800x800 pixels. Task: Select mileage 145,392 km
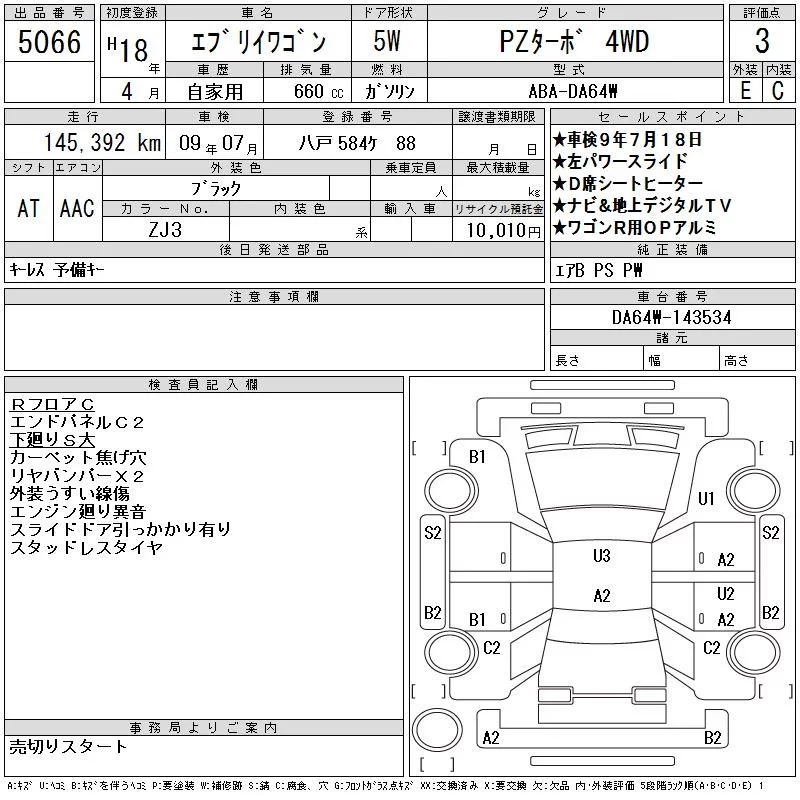[x=102, y=143]
